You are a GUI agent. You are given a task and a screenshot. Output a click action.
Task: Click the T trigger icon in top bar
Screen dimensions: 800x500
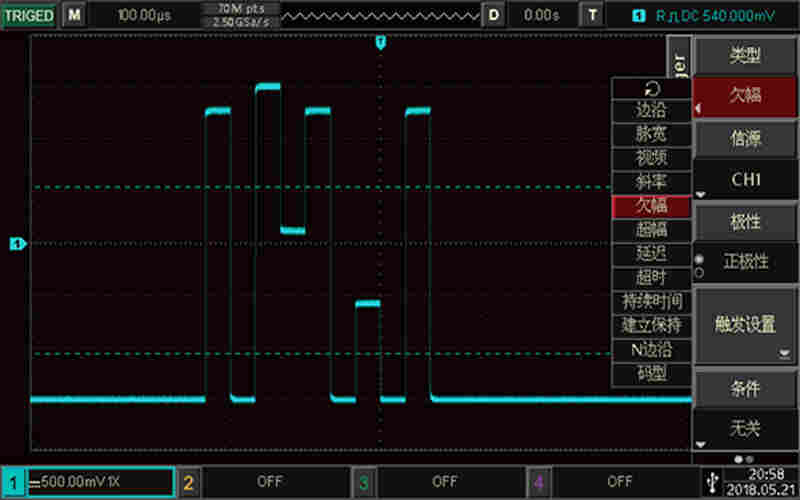594,15
